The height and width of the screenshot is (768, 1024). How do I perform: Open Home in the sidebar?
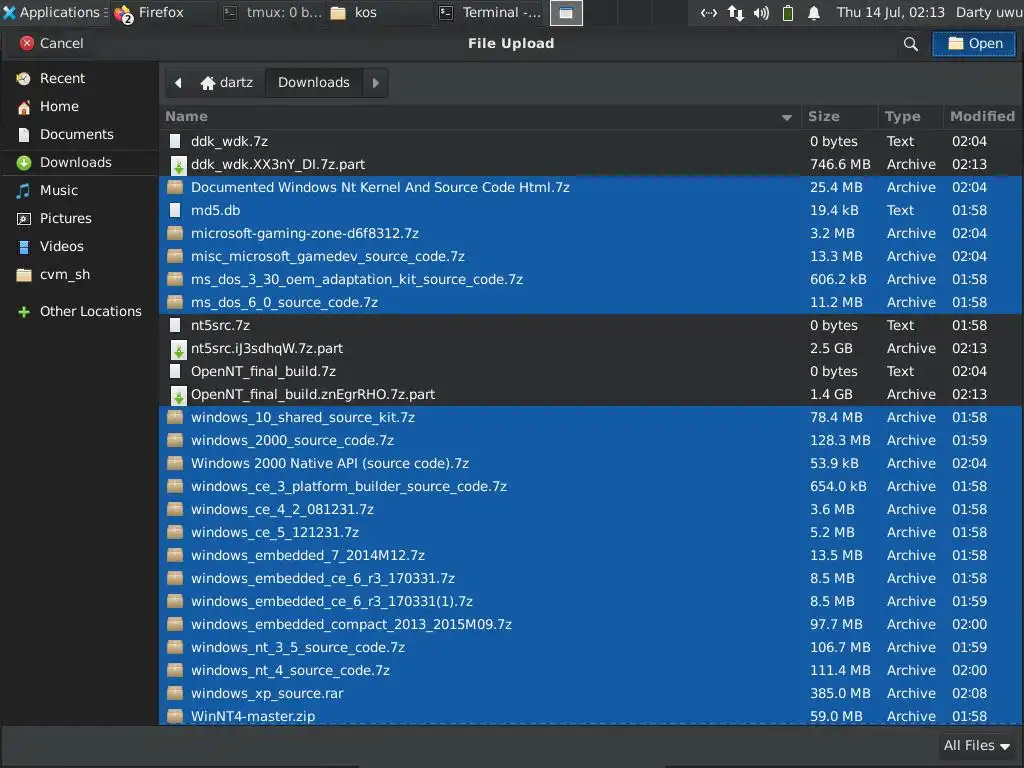(x=79, y=106)
